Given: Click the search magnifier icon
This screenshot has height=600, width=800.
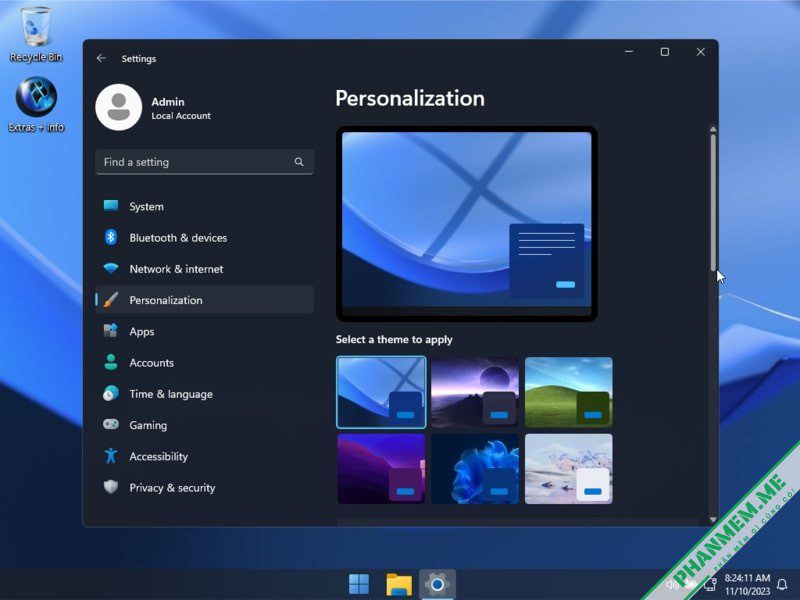Looking at the screenshot, I should click(299, 162).
